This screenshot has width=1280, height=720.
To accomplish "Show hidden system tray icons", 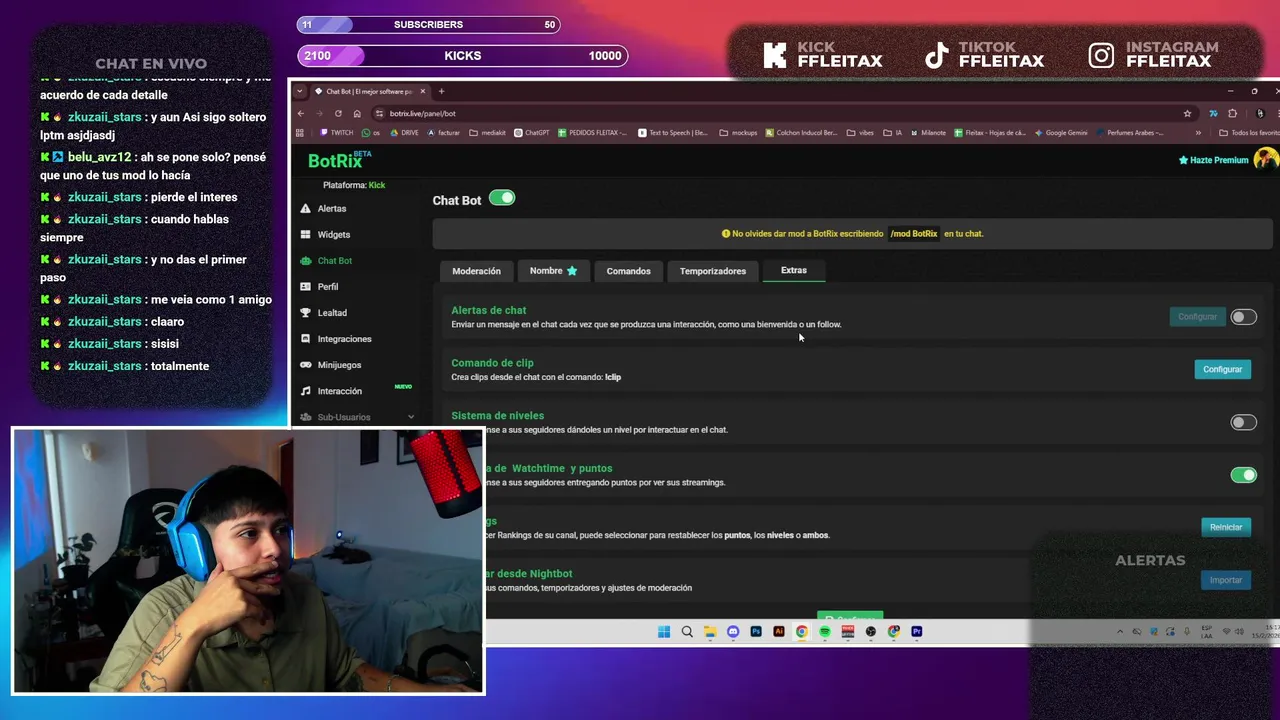I will (x=1120, y=631).
